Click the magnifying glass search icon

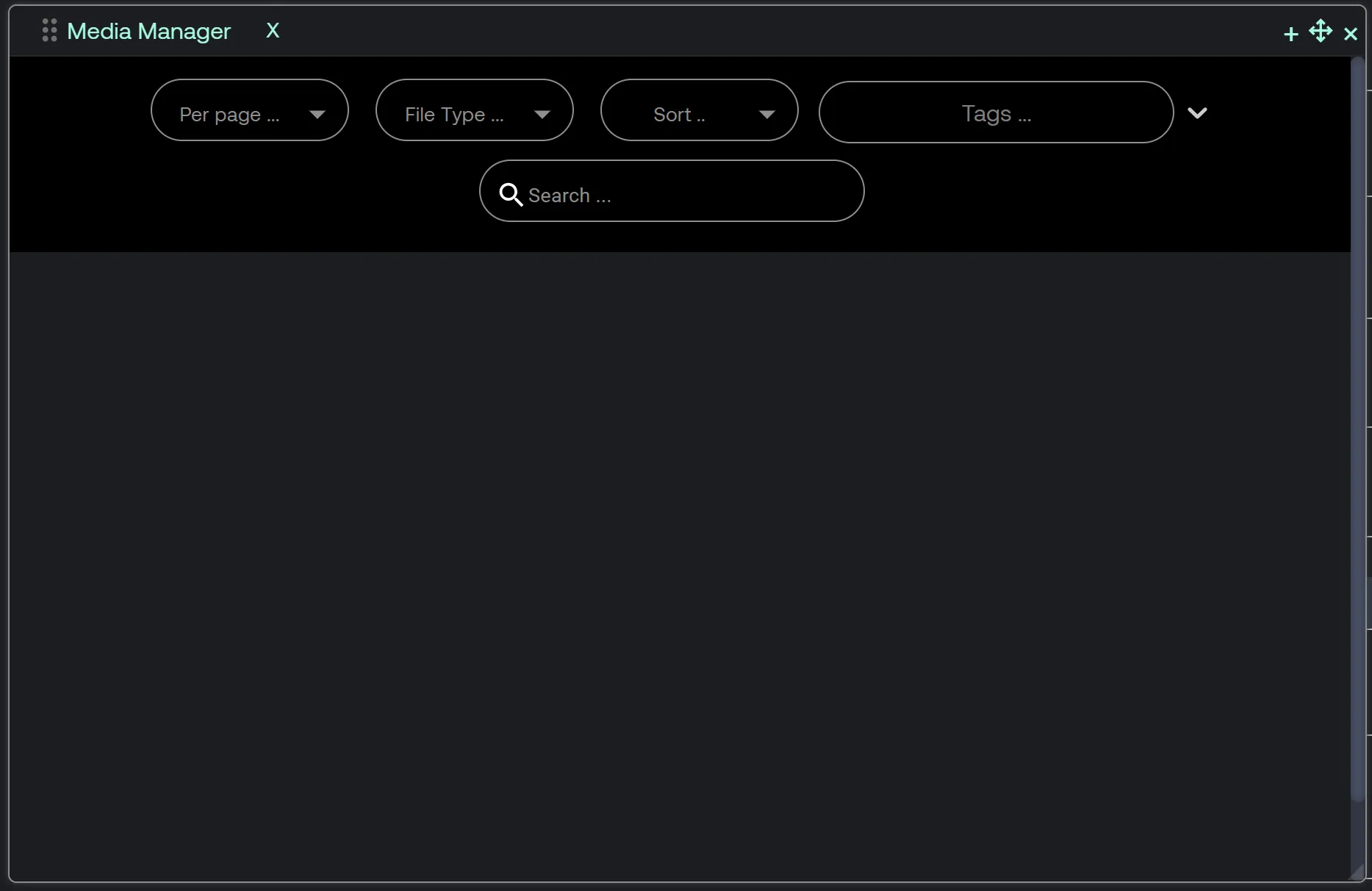click(510, 194)
